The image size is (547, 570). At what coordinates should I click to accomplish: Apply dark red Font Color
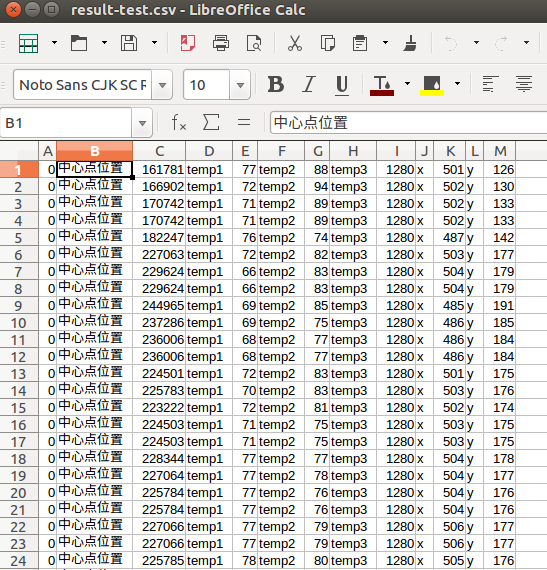click(382, 85)
